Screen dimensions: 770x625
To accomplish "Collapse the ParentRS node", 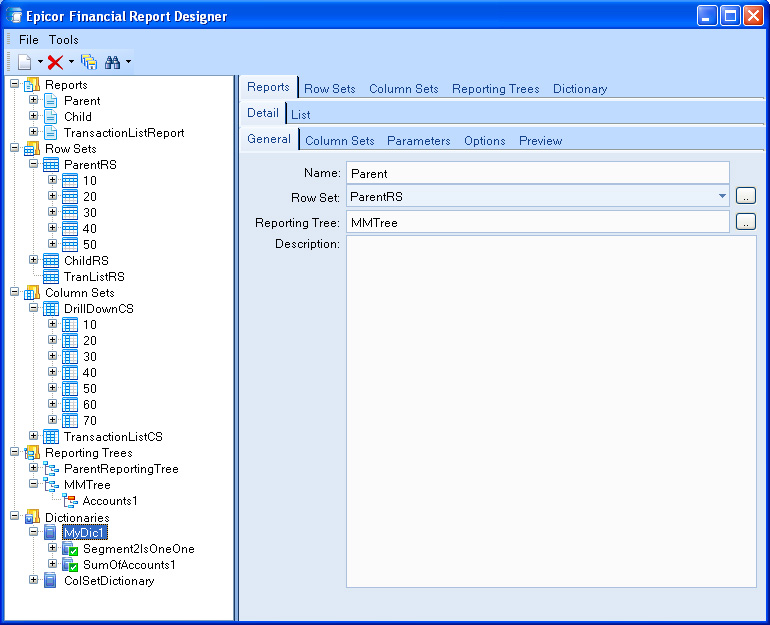I will click(x=33, y=163).
